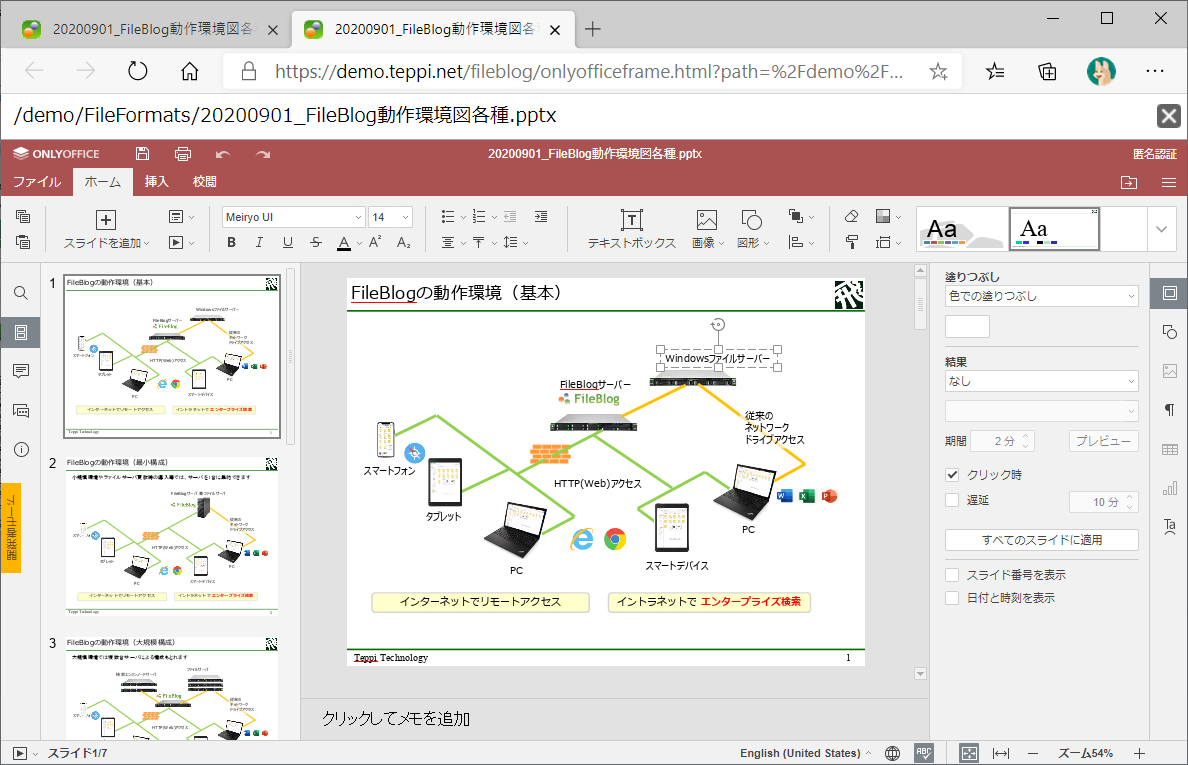Open search from the left sidebar

[21, 293]
